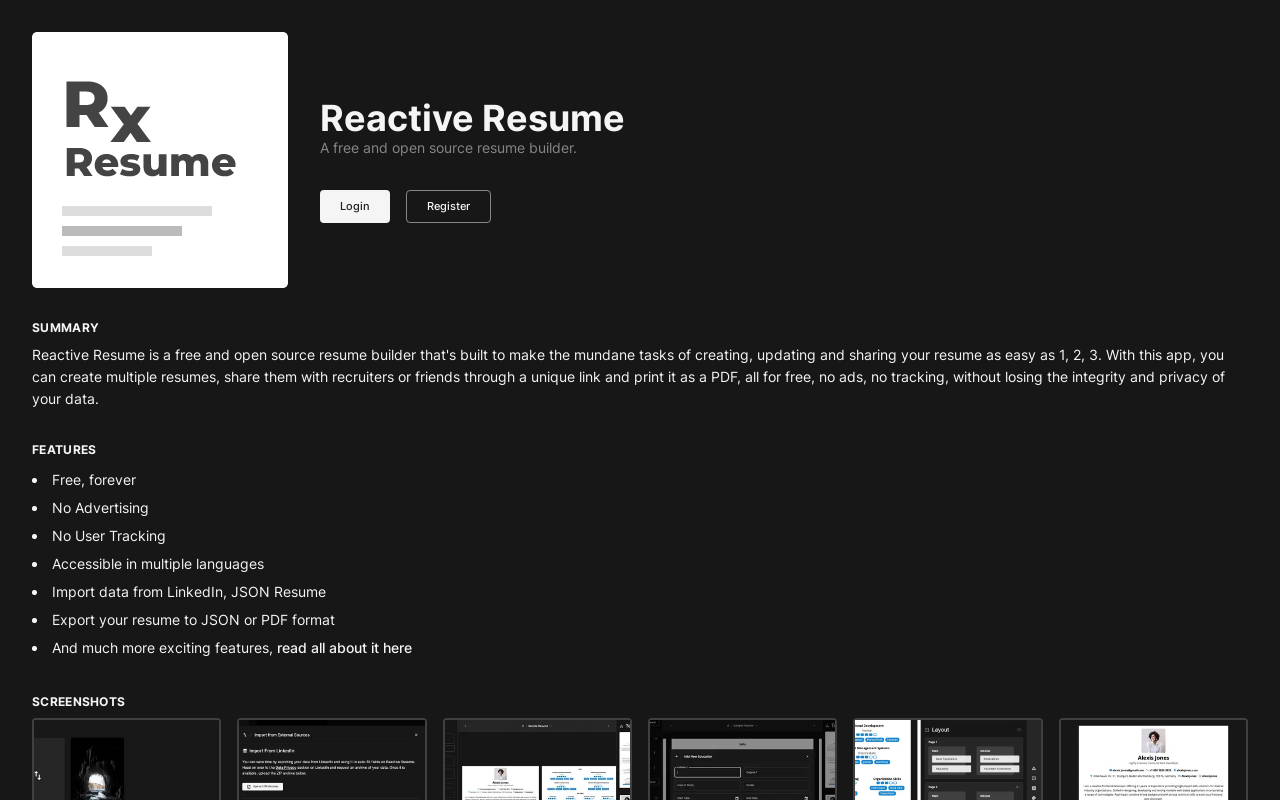Open the Login button
This screenshot has width=1280, height=800.
355,206
